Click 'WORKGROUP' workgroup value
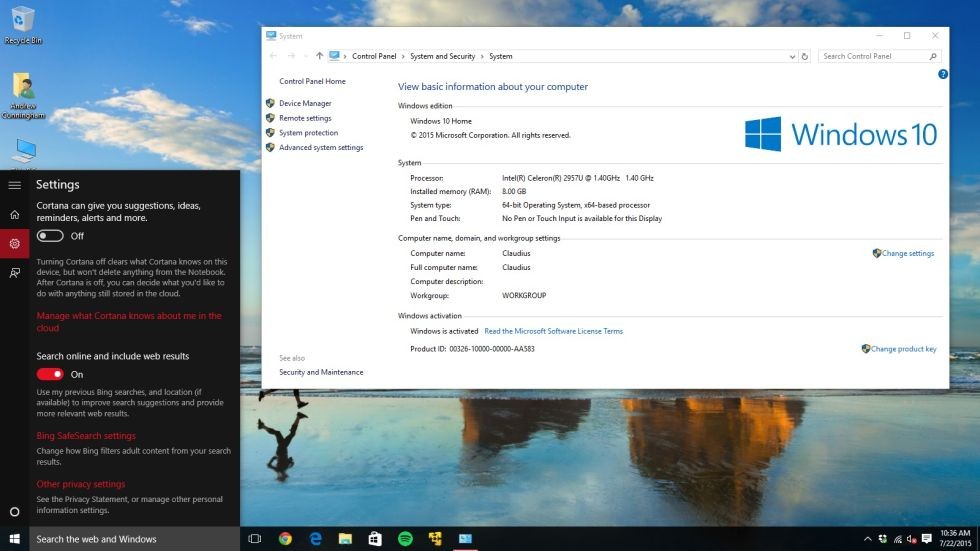The image size is (980, 551). [x=524, y=295]
